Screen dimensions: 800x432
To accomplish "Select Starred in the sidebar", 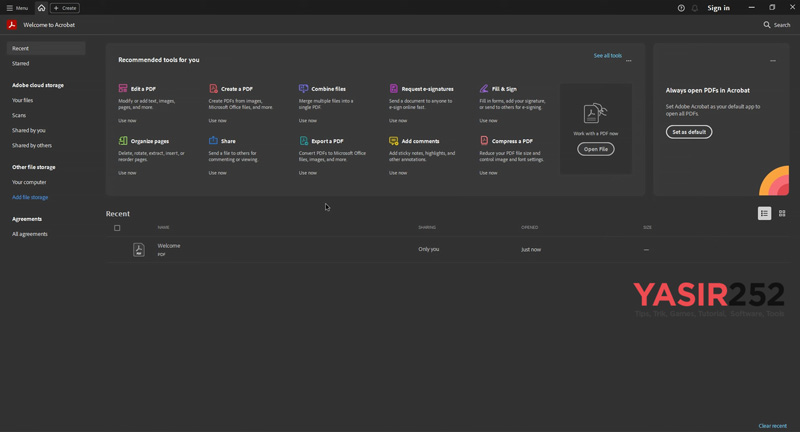I will tap(21, 64).
